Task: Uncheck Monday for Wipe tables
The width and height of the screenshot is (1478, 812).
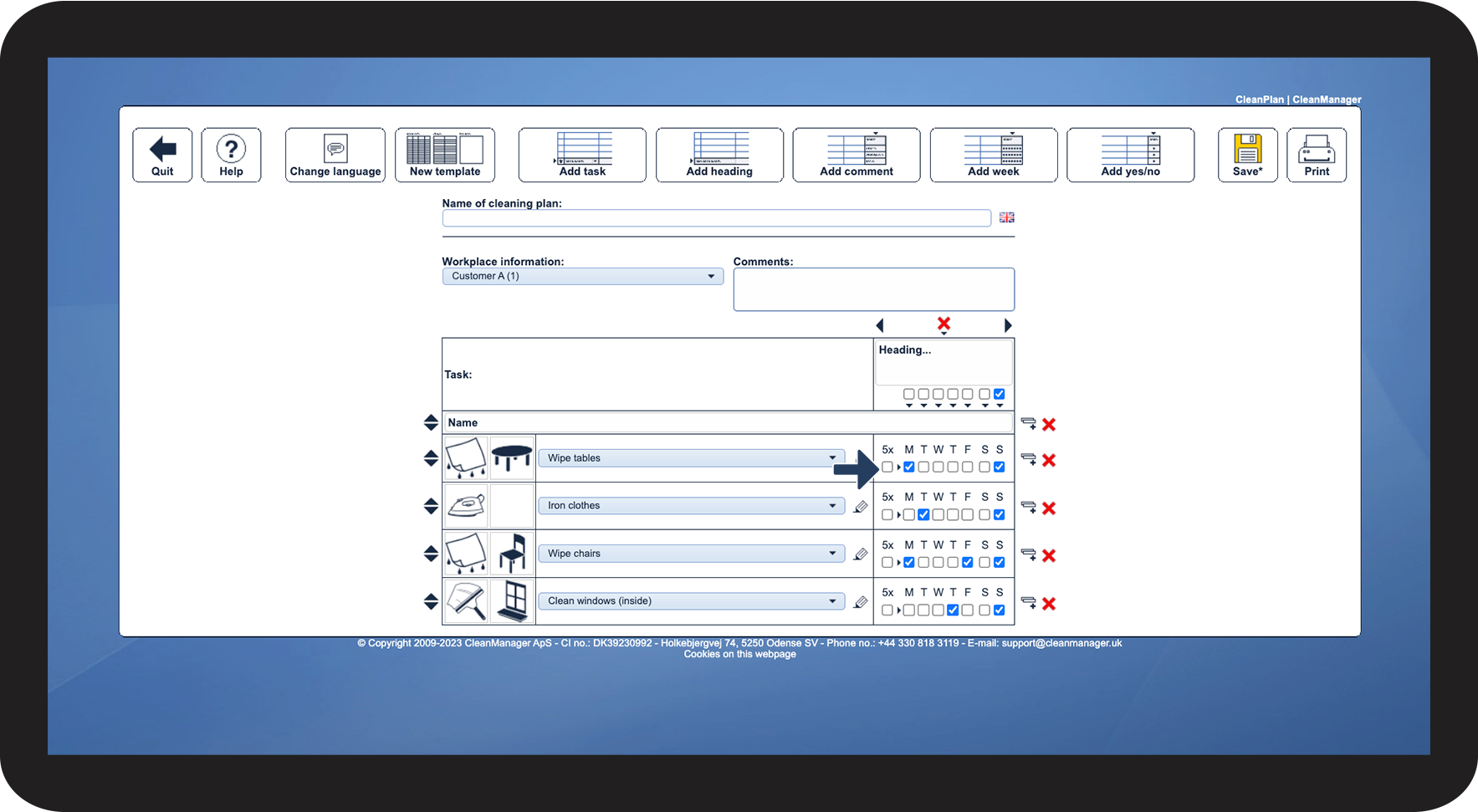Action: point(909,467)
